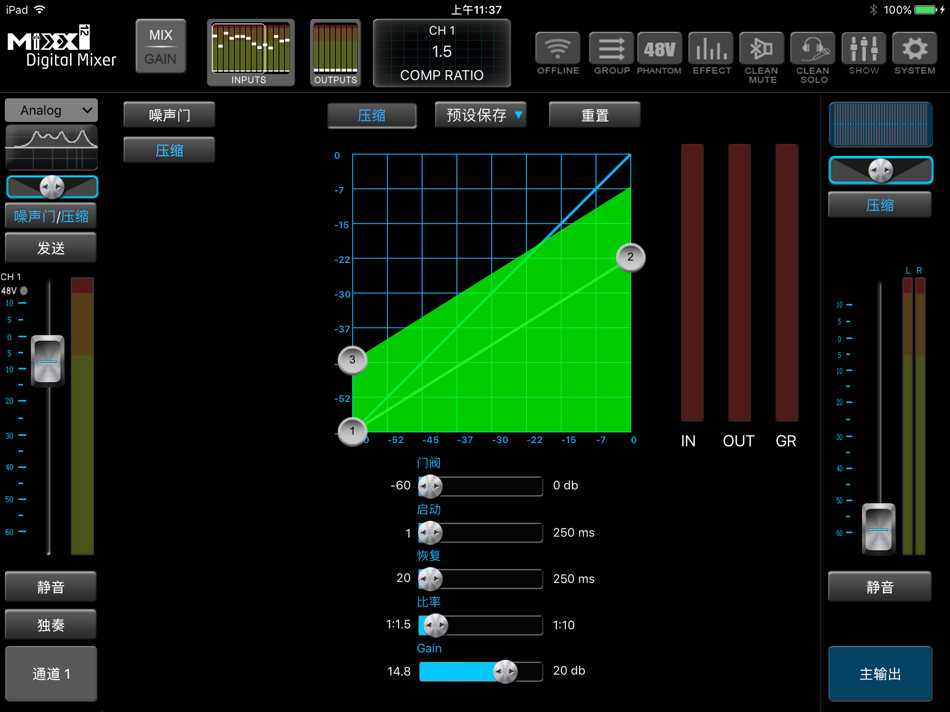Click the 重置 reset button
This screenshot has height=712, width=950.
pos(594,115)
